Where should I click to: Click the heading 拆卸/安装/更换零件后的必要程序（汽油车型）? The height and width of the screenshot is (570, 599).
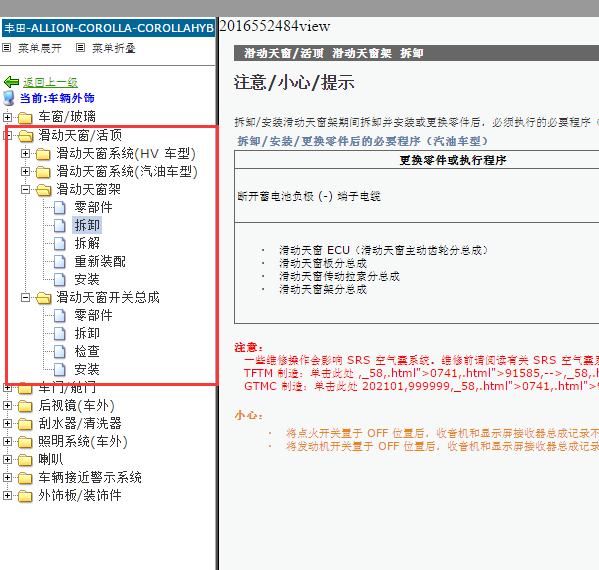[x=363, y=141]
